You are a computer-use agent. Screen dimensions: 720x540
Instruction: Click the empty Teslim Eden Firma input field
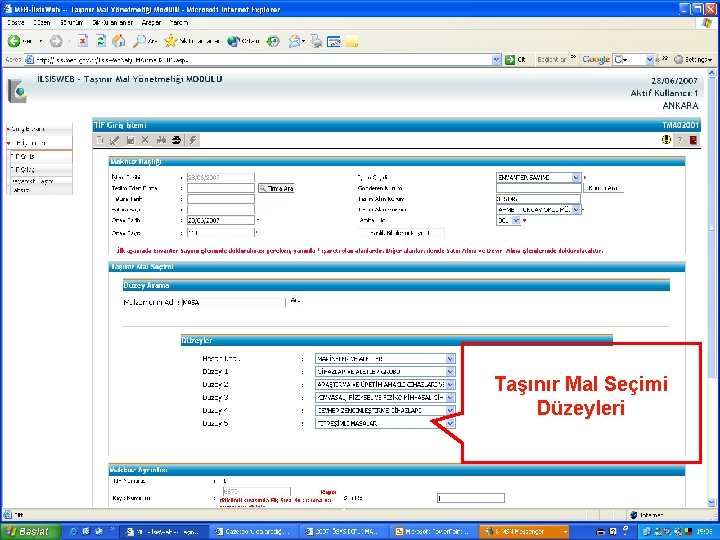221,188
